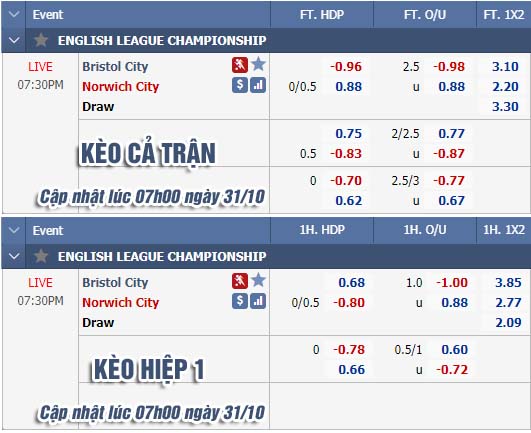531x433 pixels.
Task: Toggle favorite star for first-half Bristol City match
Action: tap(258, 280)
